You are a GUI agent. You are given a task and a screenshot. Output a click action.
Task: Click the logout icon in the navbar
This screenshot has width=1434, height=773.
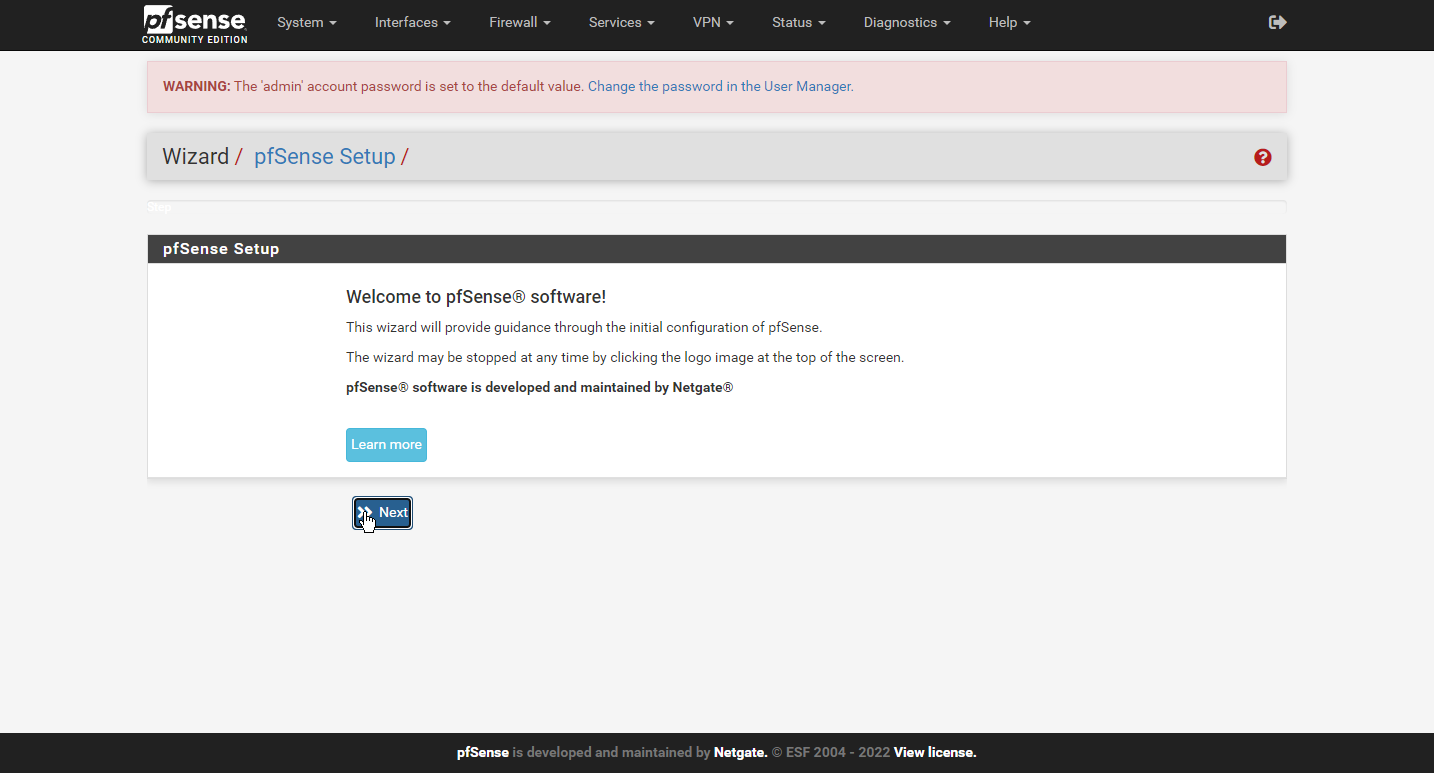(1277, 22)
